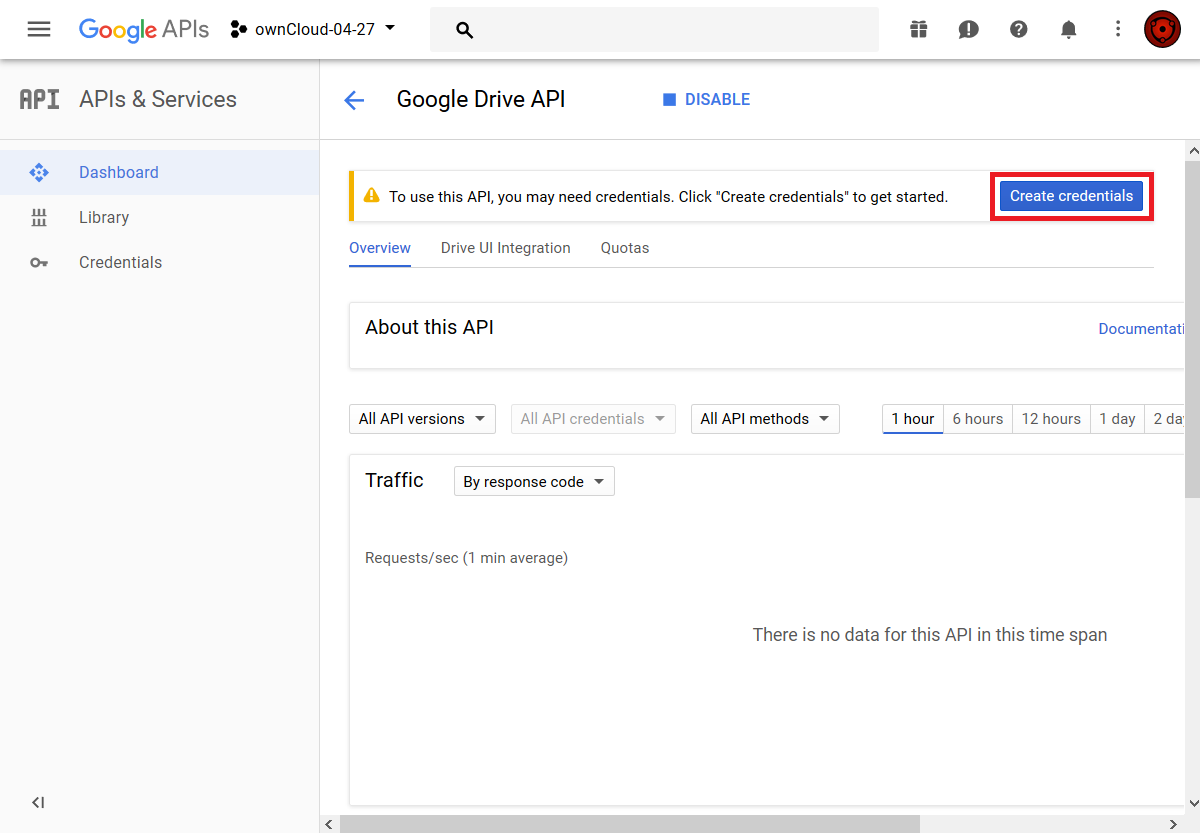1200x833 pixels.
Task: Go back using the blue arrow
Action: 354,100
